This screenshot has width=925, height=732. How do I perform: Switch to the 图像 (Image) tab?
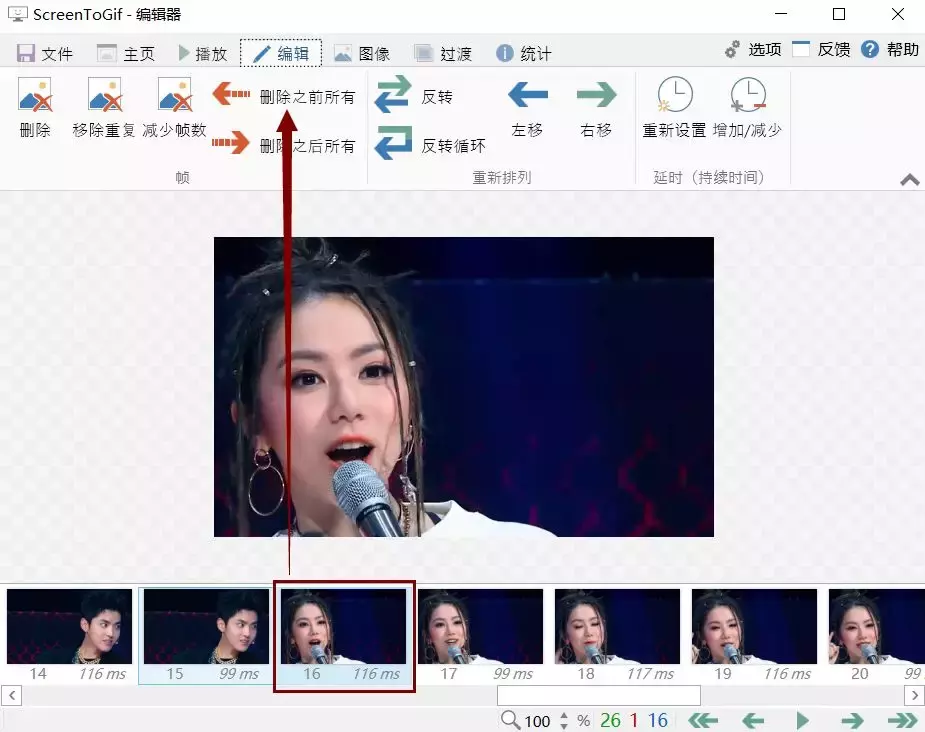362,54
